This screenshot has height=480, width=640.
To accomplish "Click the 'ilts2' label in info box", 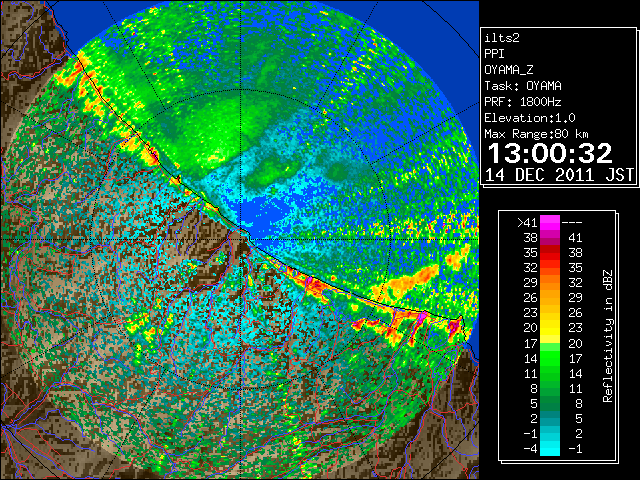I will coord(502,38).
